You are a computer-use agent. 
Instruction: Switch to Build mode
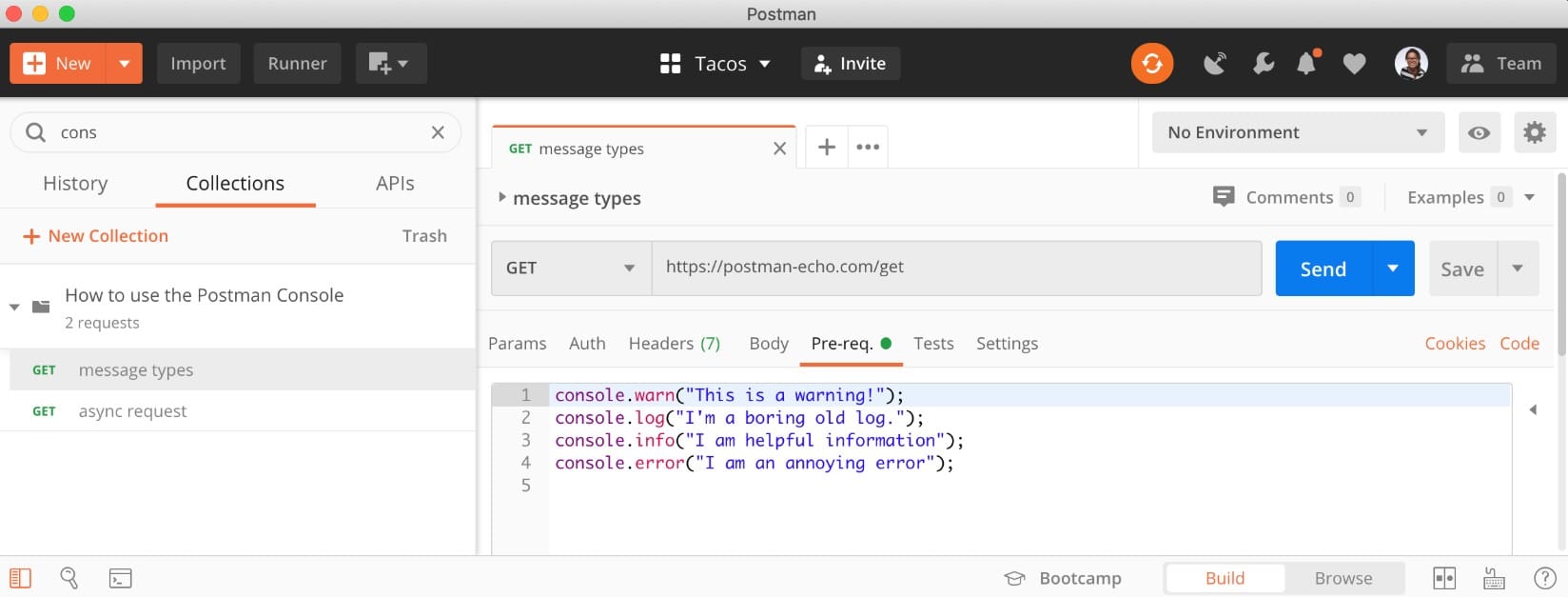tap(1225, 578)
